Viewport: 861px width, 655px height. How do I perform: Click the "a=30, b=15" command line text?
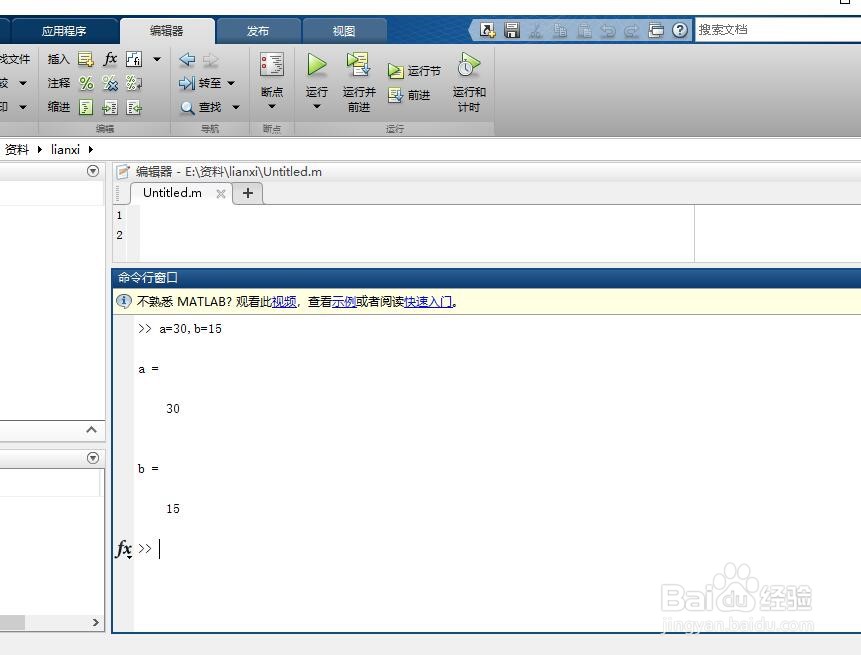pyautogui.click(x=190, y=329)
